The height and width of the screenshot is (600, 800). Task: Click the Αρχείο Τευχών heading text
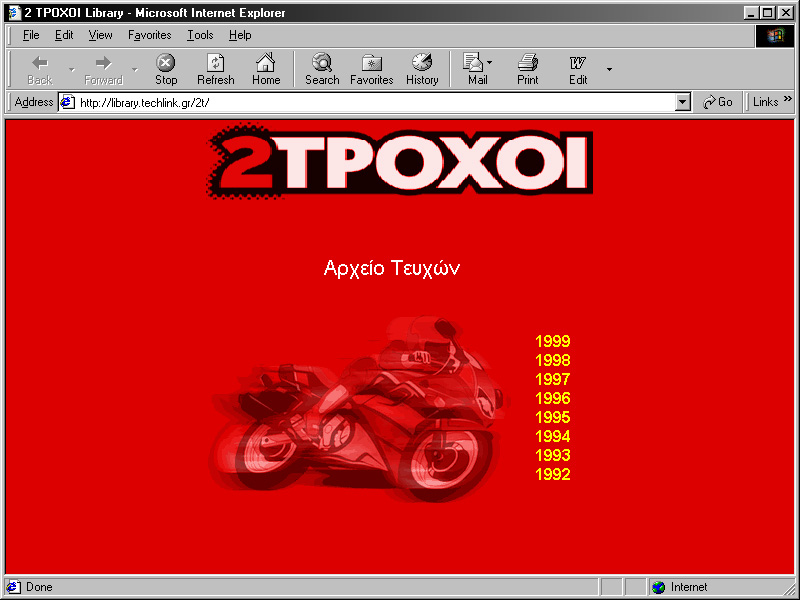[392, 268]
